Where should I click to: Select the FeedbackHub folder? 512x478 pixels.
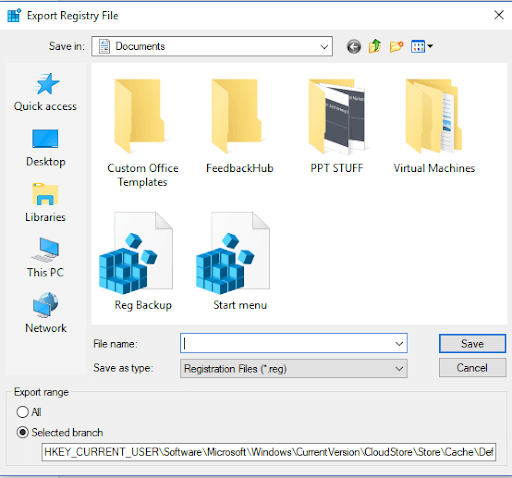239,127
